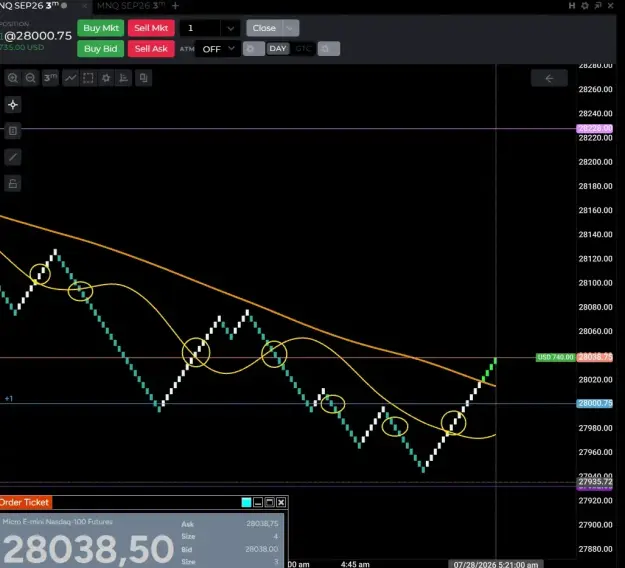Viewport: 625px width, 568px height.
Task: Click the Close position button
Action: (264, 28)
